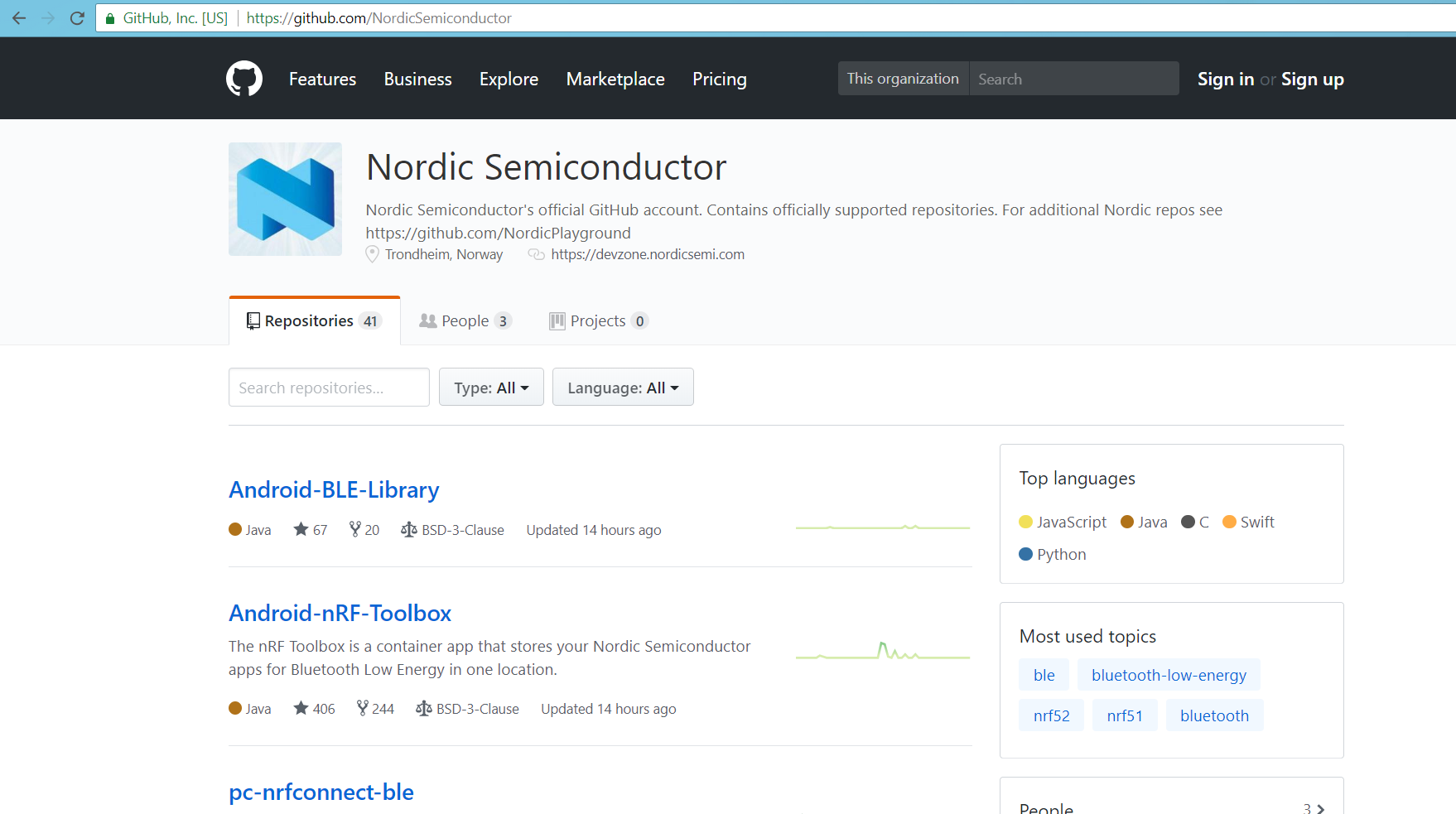
Task: Click the https://github.com/NordicPlayground text
Action: [x=498, y=233]
